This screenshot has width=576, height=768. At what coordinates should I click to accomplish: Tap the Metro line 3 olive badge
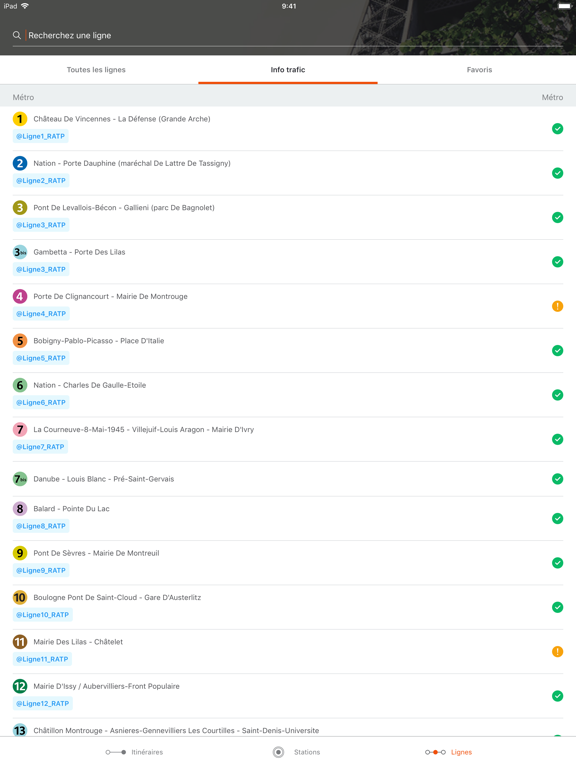20,208
